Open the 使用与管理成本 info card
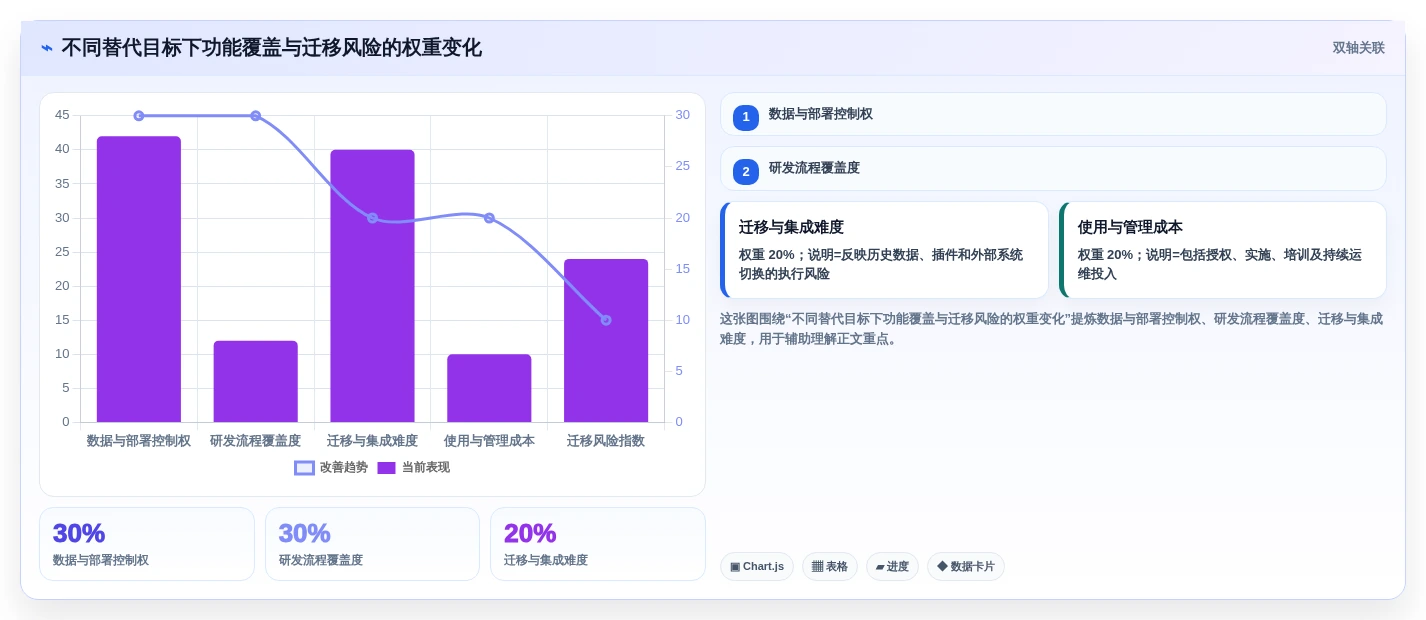Image resolution: width=1426 pixels, height=620 pixels. point(1223,250)
